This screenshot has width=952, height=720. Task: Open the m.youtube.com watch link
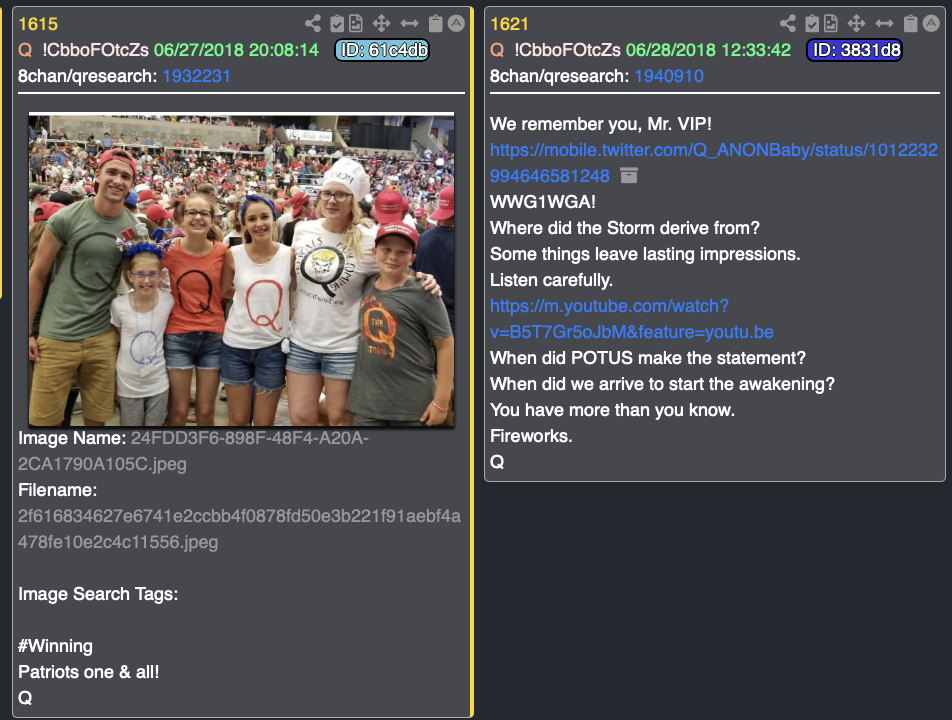tap(631, 319)
